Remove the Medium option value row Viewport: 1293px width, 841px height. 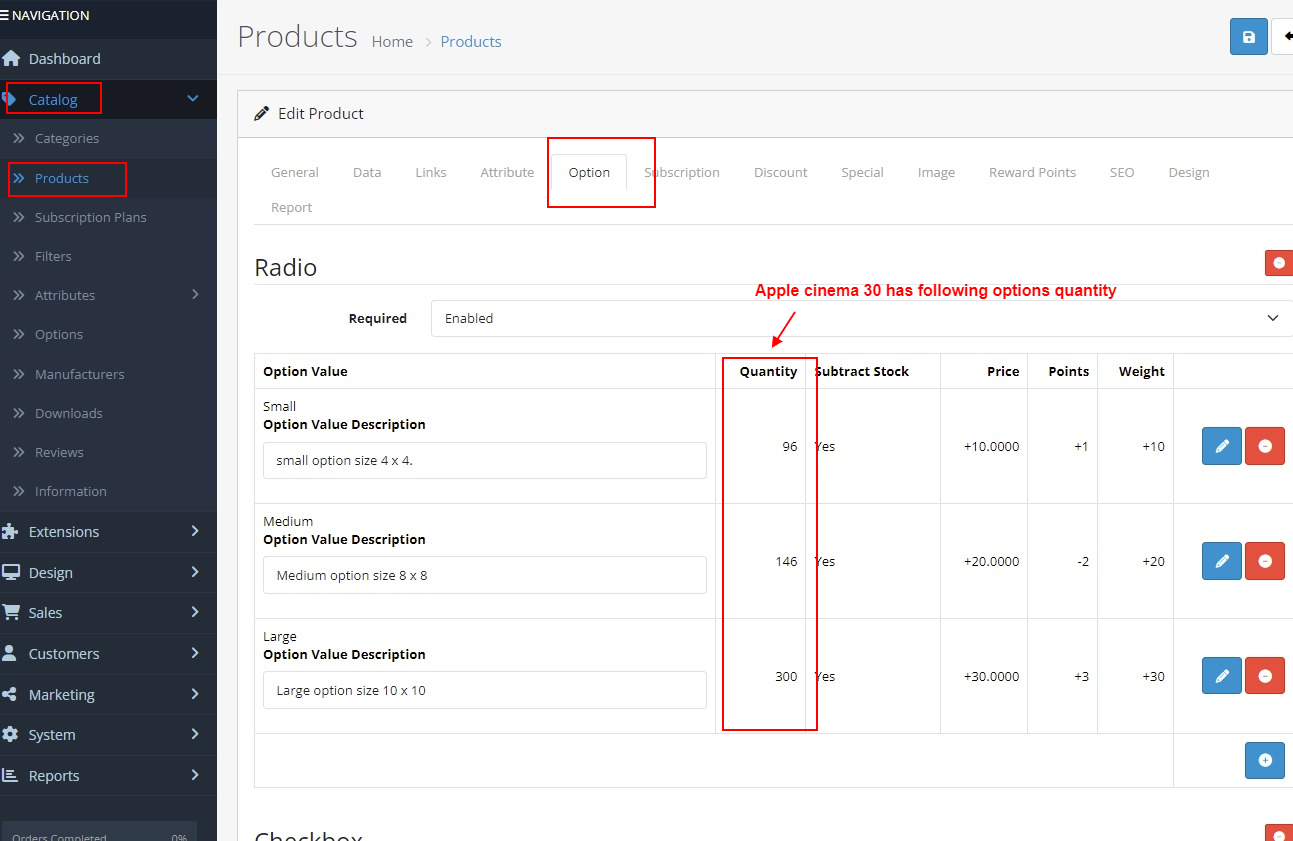(x=1265, y=561)
